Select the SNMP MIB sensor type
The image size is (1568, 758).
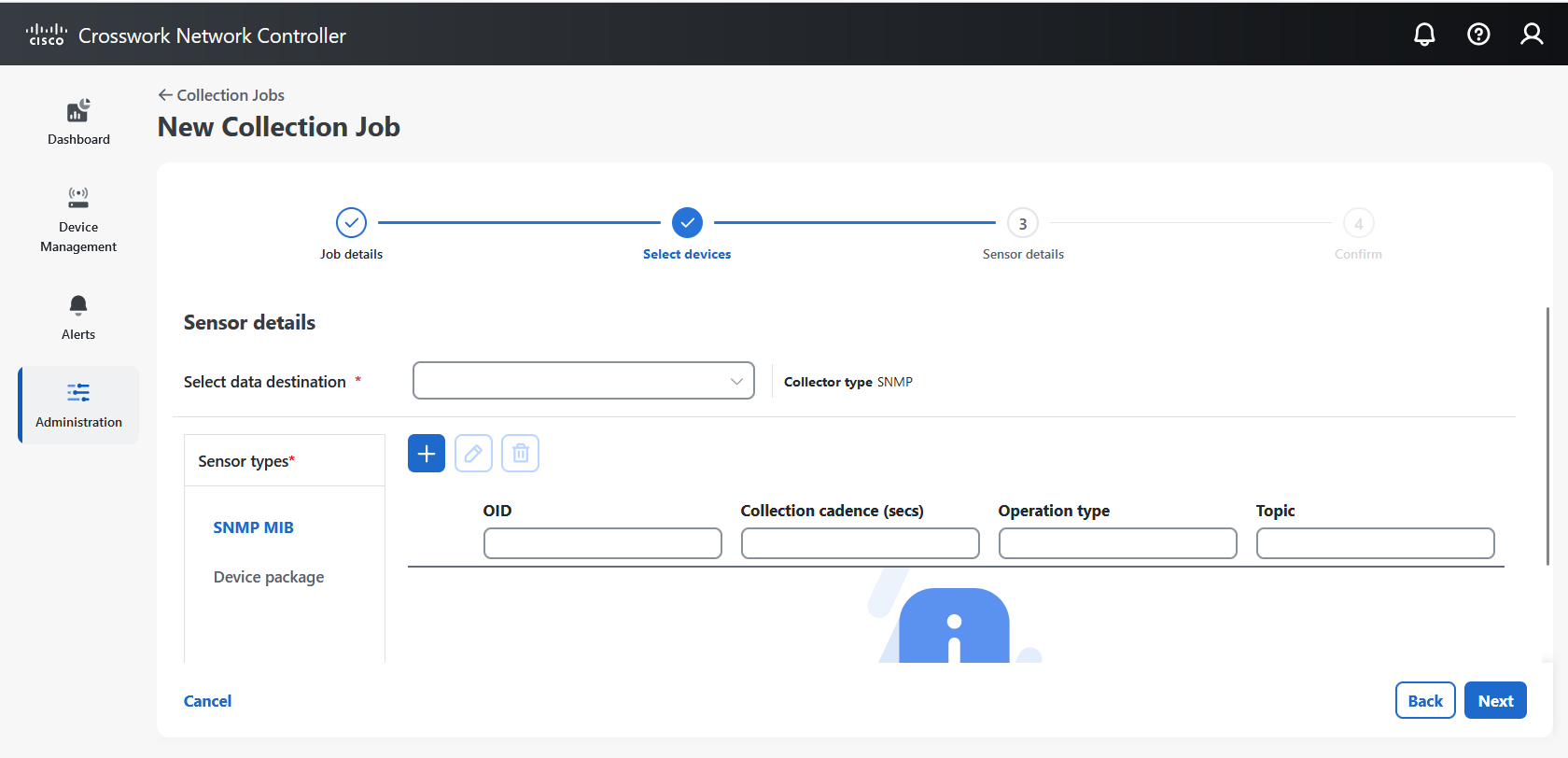coord(253,527)
